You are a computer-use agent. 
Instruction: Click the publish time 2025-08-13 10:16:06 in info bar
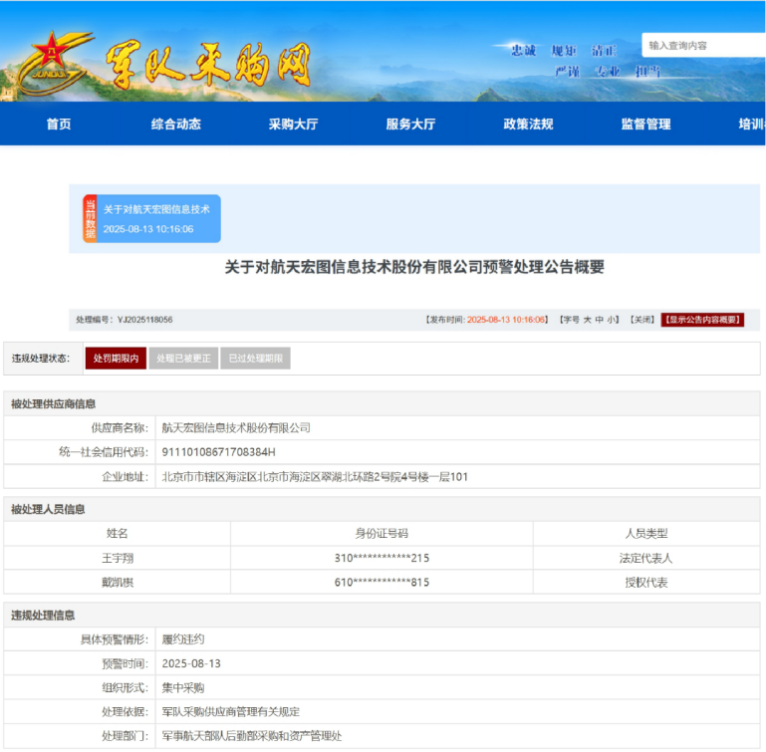[x=506, y=320]
